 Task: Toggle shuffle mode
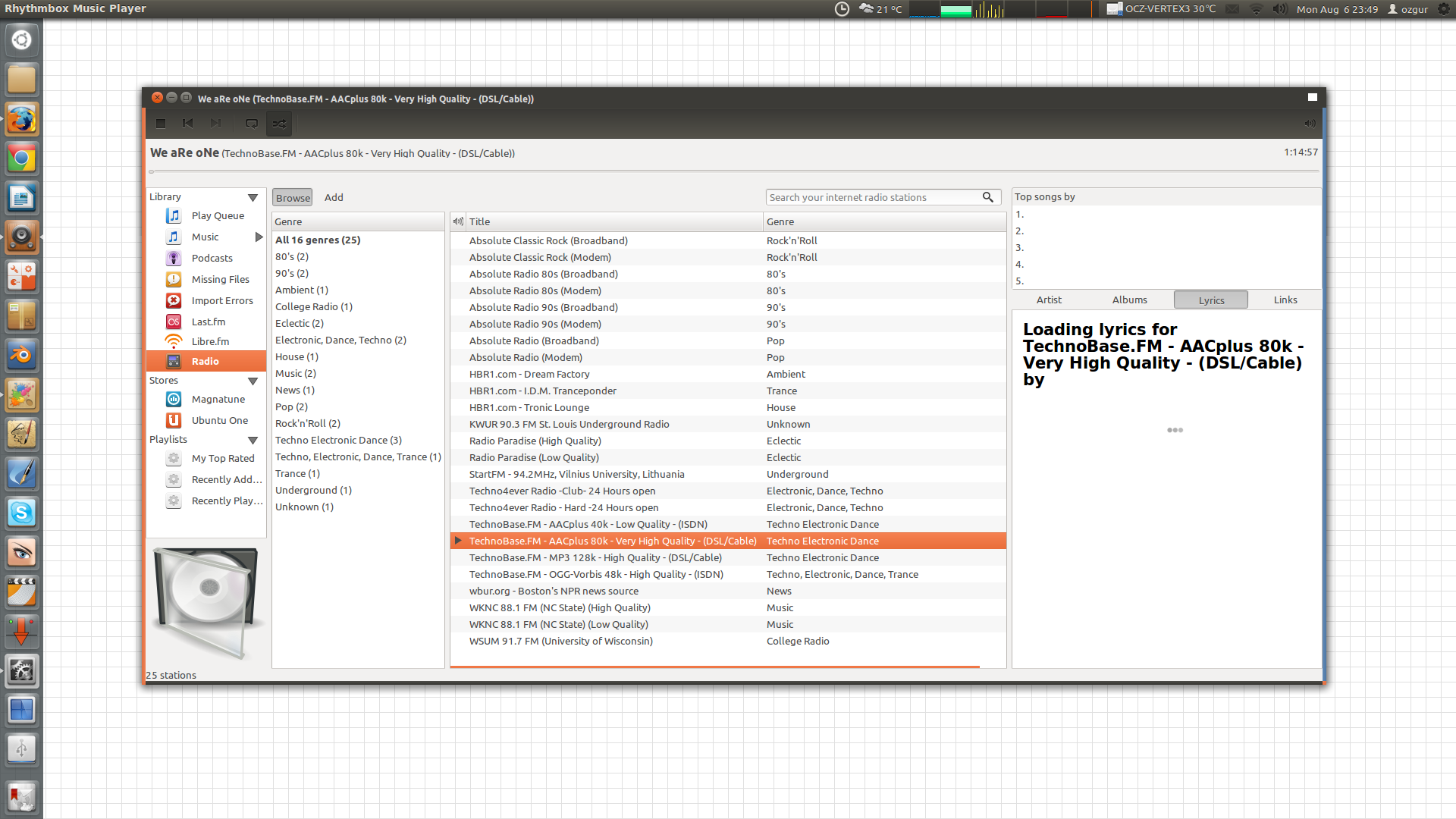(280, 124)
